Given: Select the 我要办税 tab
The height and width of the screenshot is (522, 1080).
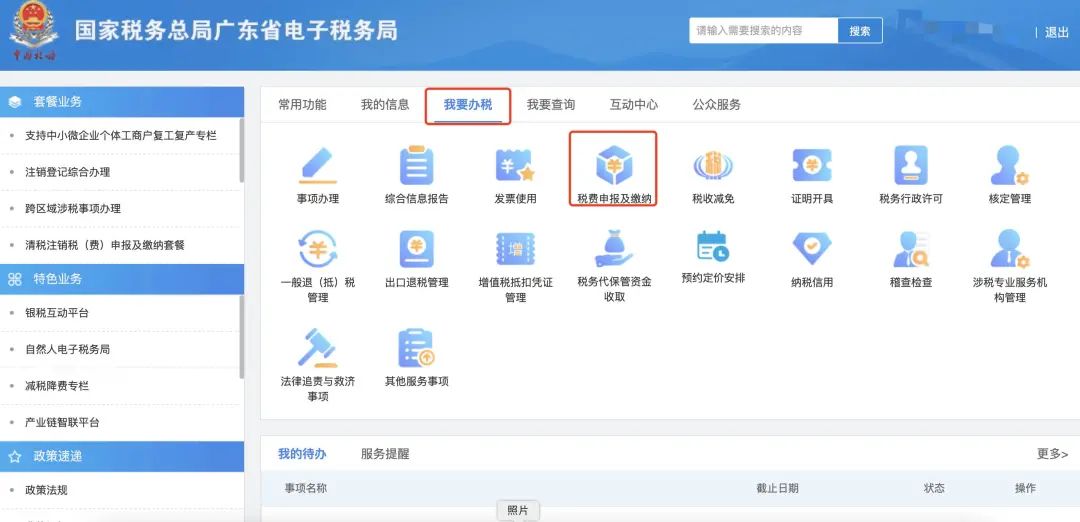Looking at the screenshot, I should (x=468, y=105).
